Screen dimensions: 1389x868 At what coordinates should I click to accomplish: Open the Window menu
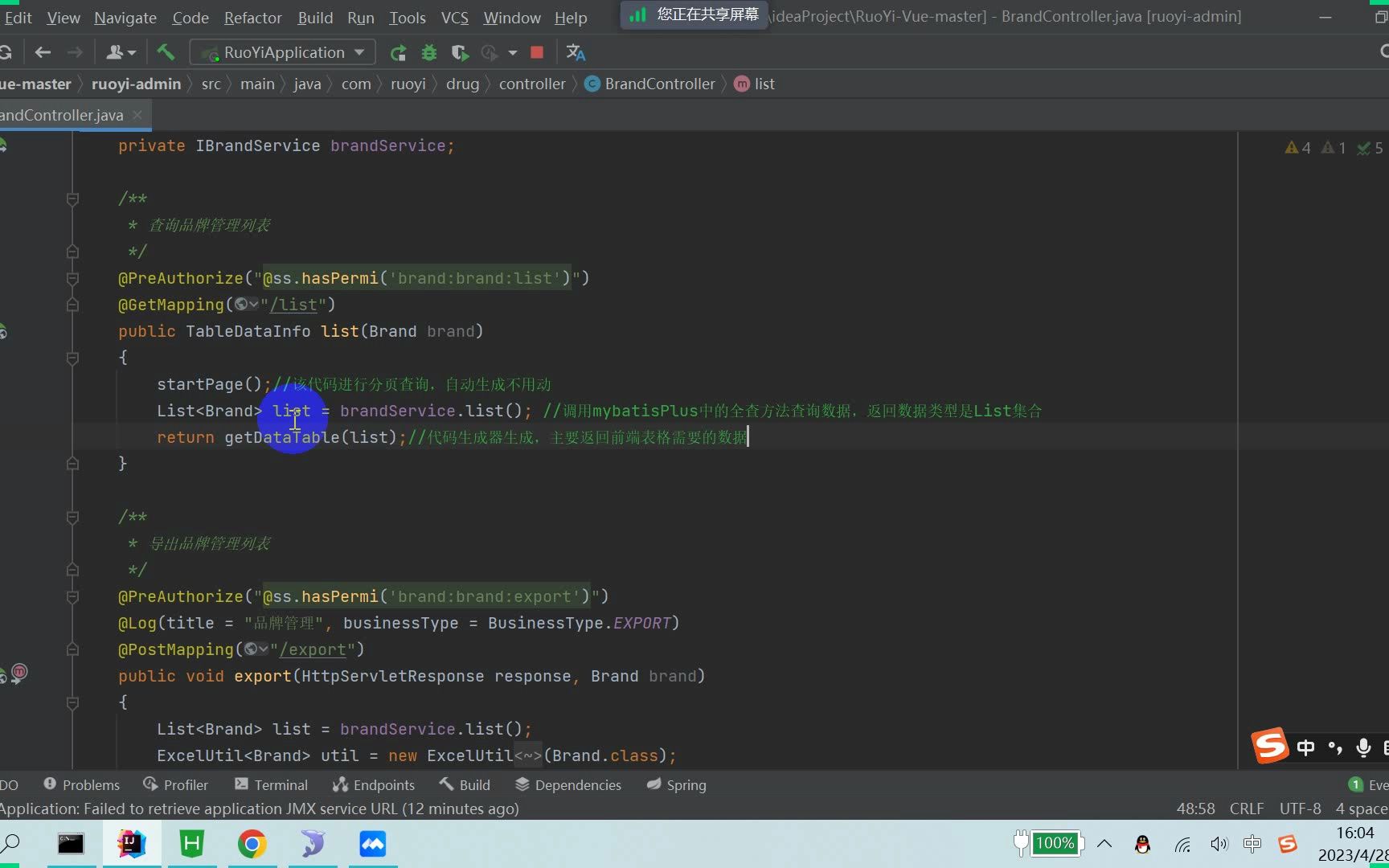pos(512,18)
